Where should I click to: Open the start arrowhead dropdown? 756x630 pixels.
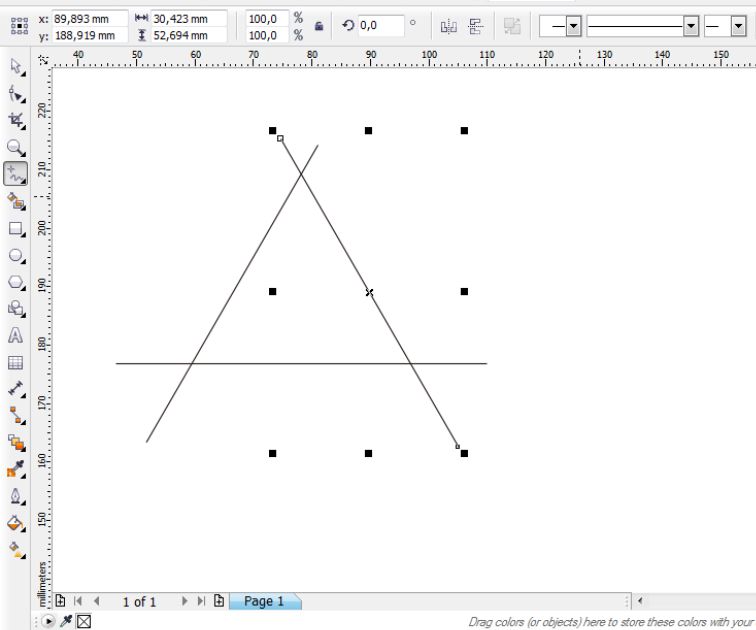(x=573, y=26)
